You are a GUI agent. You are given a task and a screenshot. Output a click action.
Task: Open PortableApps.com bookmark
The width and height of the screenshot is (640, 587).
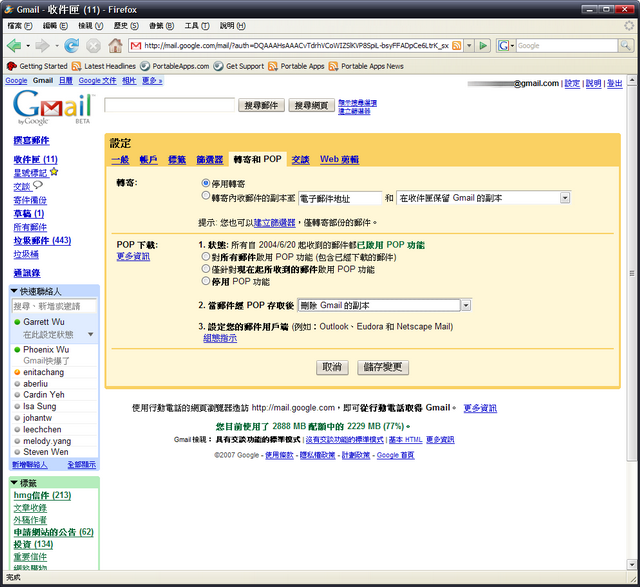(175, 66)
